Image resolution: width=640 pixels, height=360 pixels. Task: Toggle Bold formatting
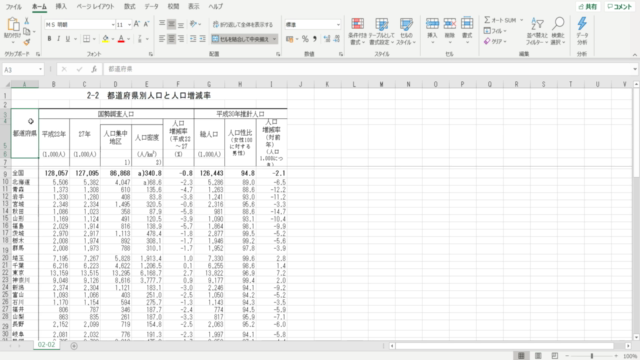49,39
